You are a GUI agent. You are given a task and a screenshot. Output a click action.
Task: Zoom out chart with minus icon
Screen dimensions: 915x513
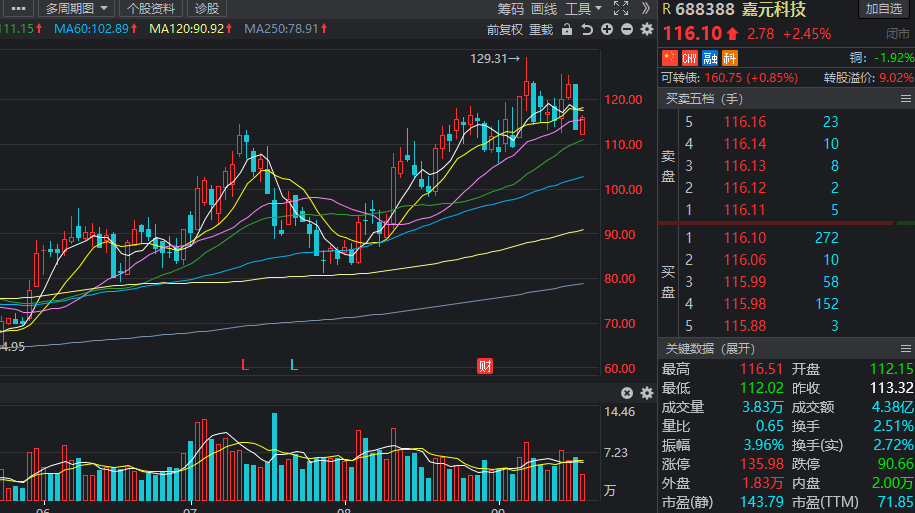[627, 30]
